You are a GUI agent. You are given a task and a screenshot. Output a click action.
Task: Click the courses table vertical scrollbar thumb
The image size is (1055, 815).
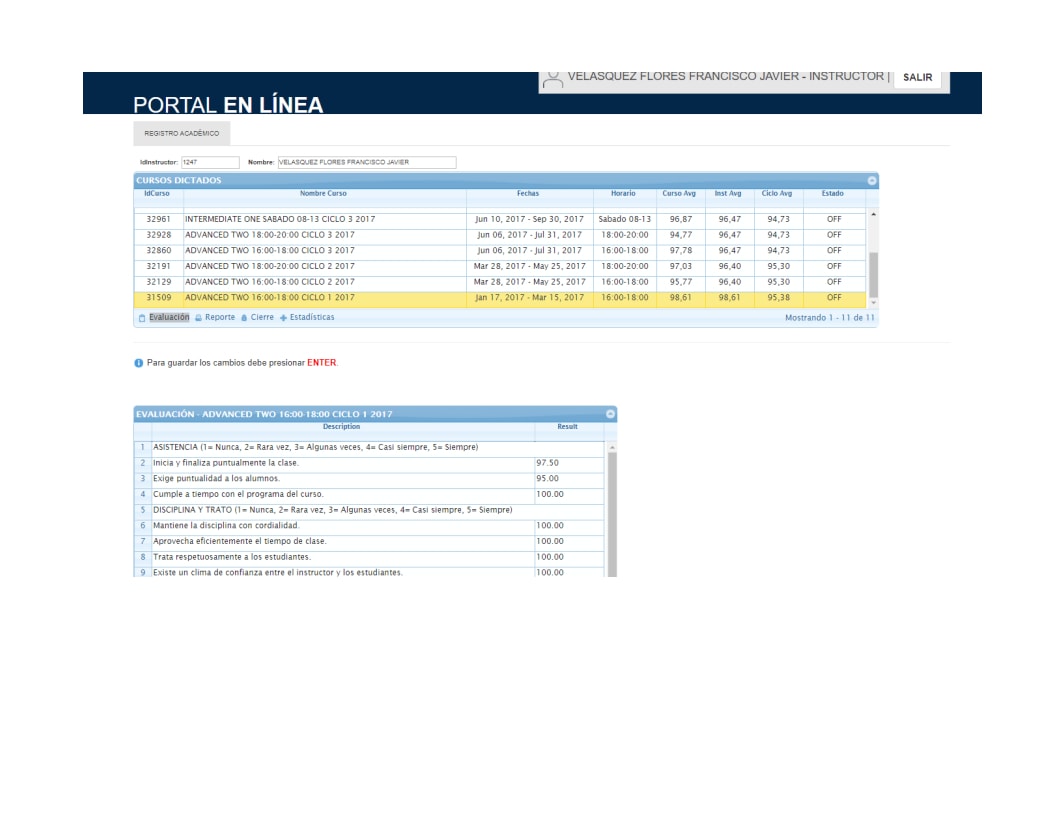(x=873, y=275)
